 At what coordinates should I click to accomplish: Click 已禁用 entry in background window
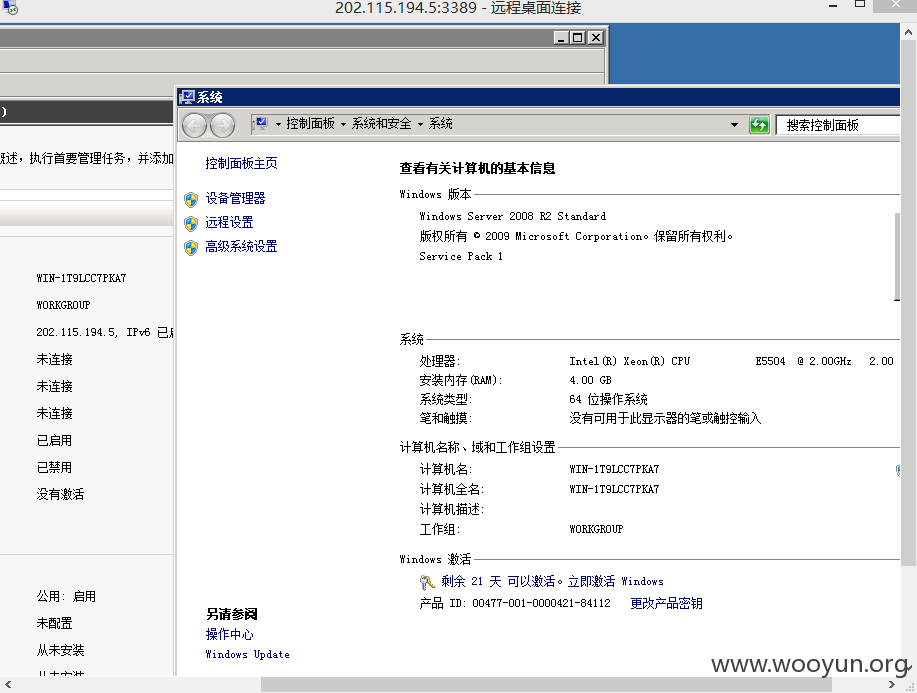[x=54, y=467]
